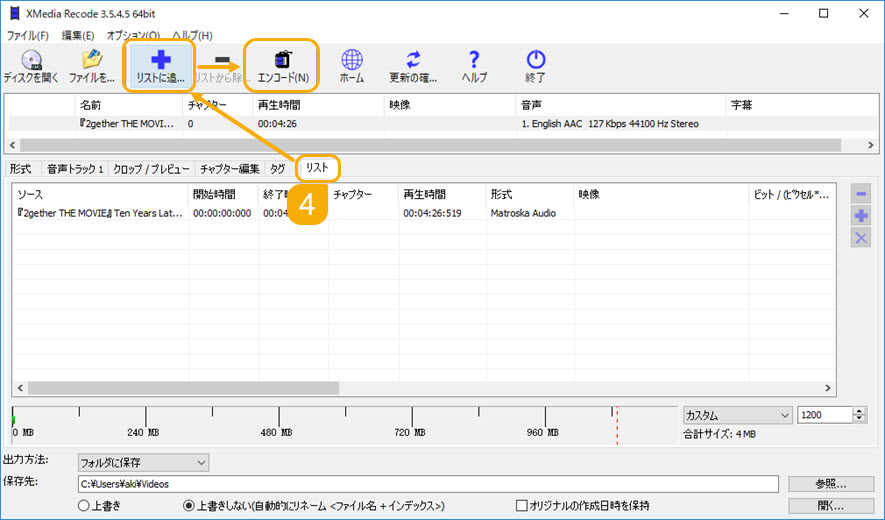Viewport: 885px width, 520px height.
Task: Enable オリジナルの作成日時を保持 checkbox
Action: click(x=583, y=505)
